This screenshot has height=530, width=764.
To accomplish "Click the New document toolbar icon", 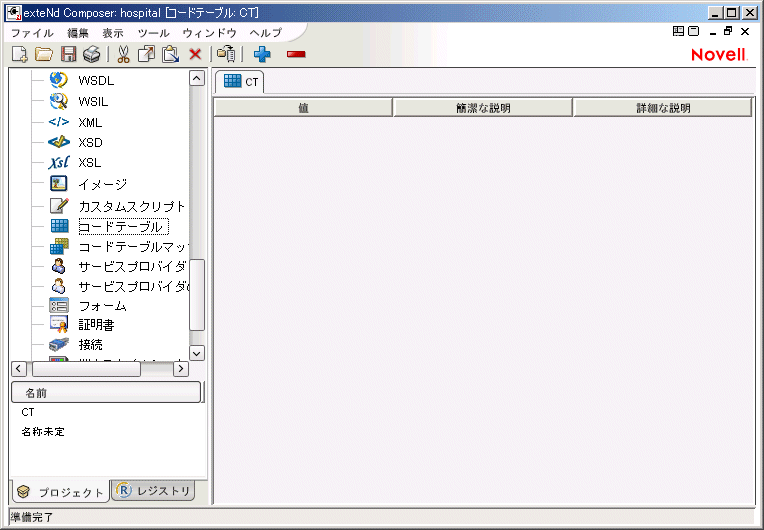I will [x=19, y=55].
